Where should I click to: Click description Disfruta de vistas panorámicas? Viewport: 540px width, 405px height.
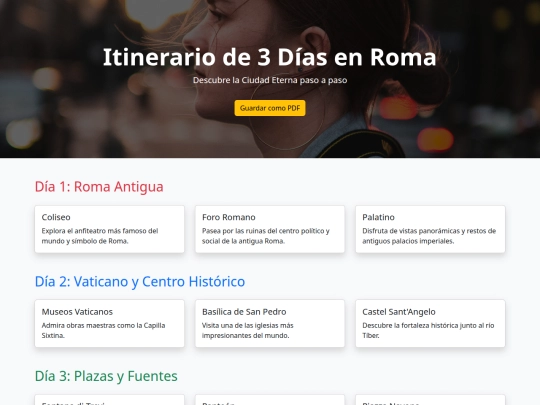[429, 236]
